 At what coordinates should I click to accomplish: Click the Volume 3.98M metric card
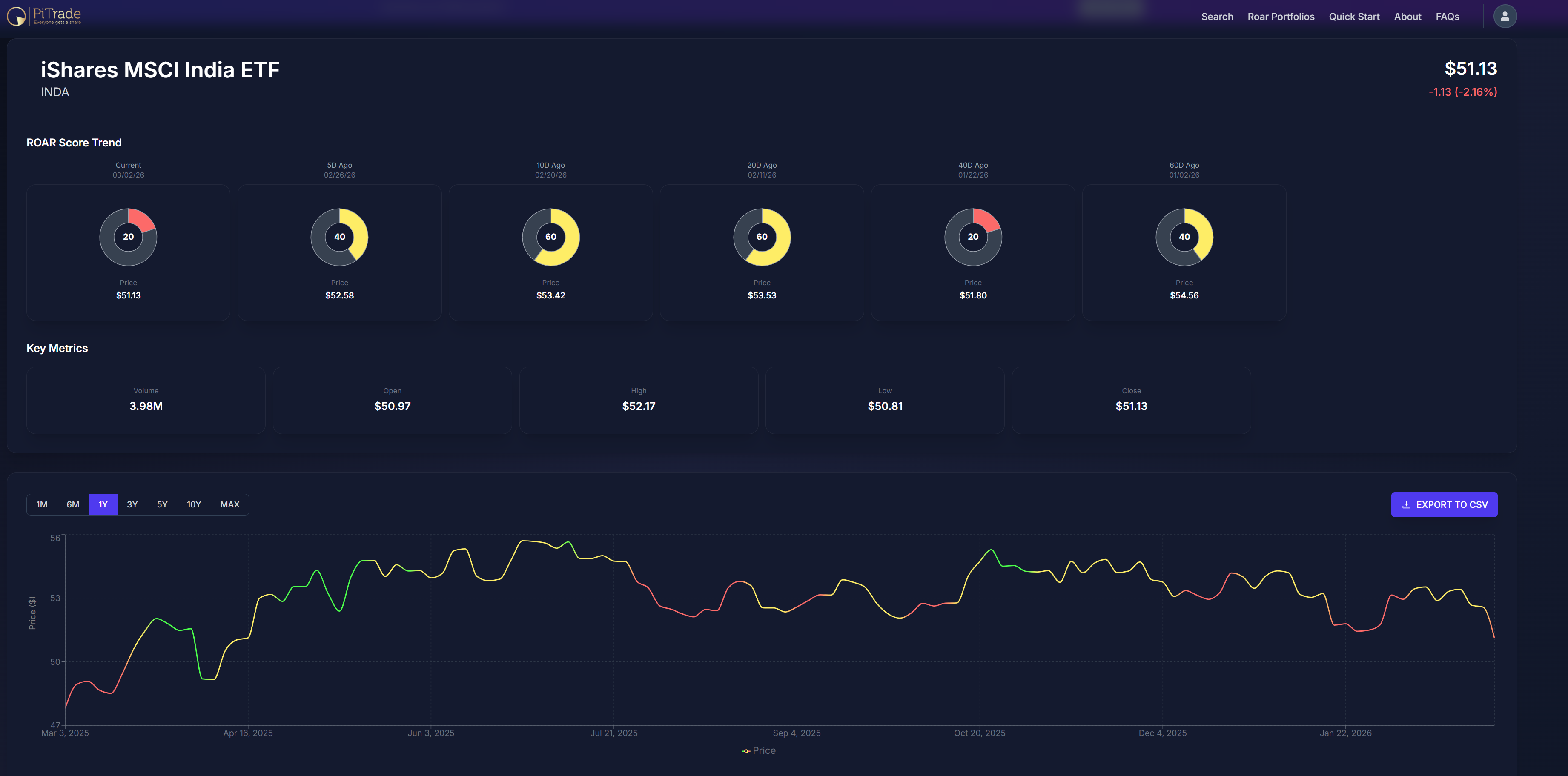click(x=146, y=400)
